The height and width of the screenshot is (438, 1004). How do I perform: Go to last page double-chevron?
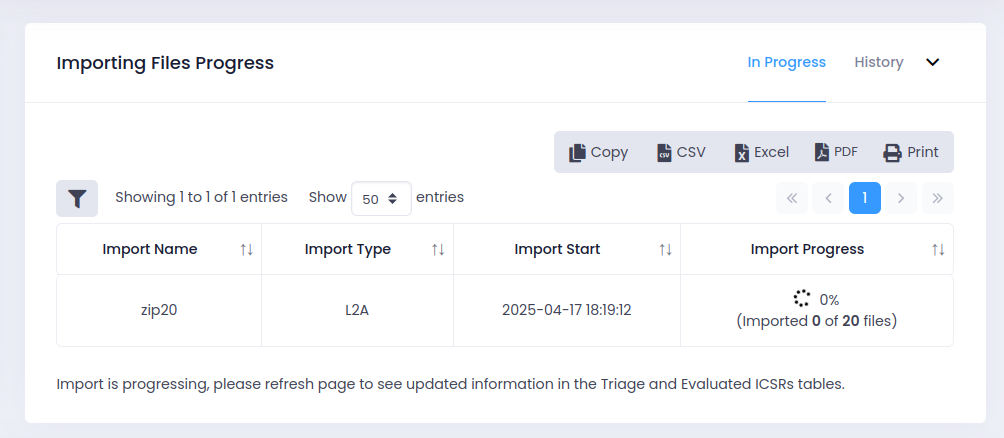[937, 198]
